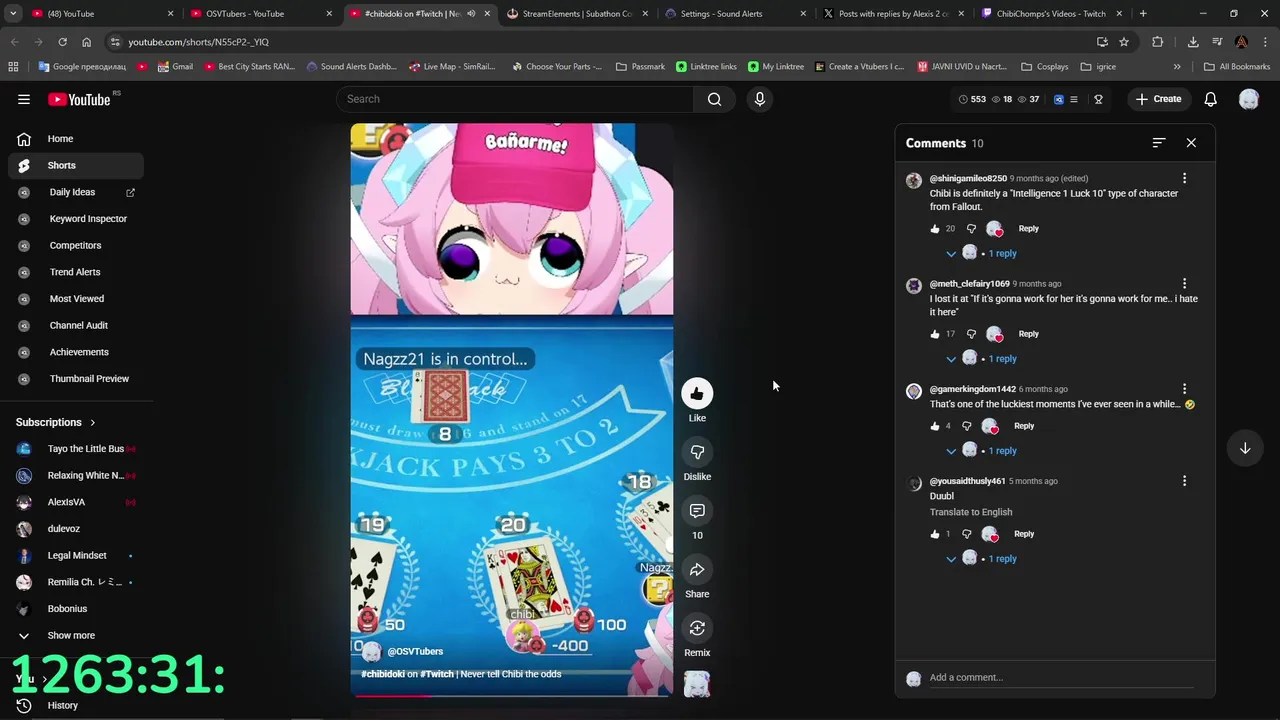
Task: Open options for yousaidthusly461's comment
Action: point(1184,481)
